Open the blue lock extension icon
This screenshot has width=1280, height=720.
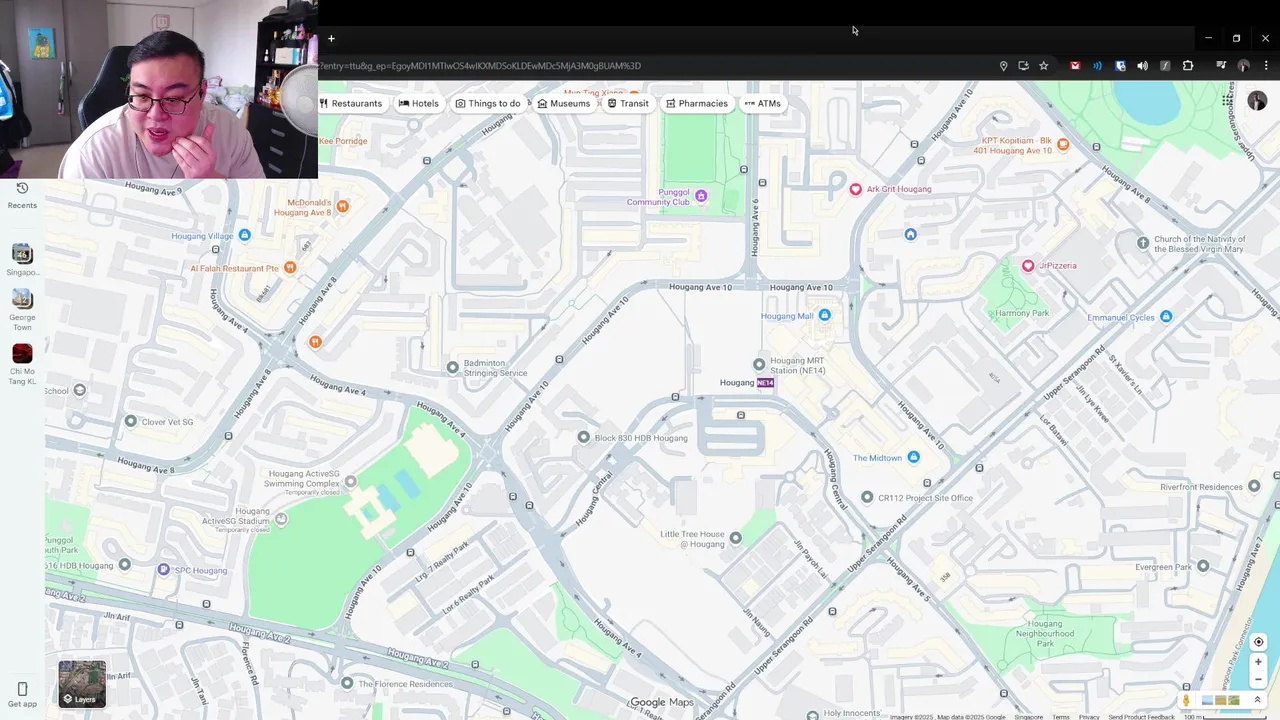1120,66
